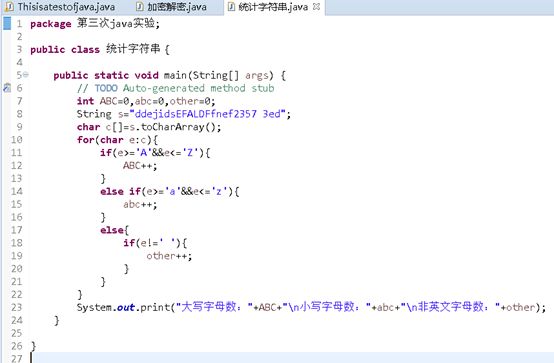Collapse the main method fold marker on line 5
The image size is (554, 363).
(26, 75)
